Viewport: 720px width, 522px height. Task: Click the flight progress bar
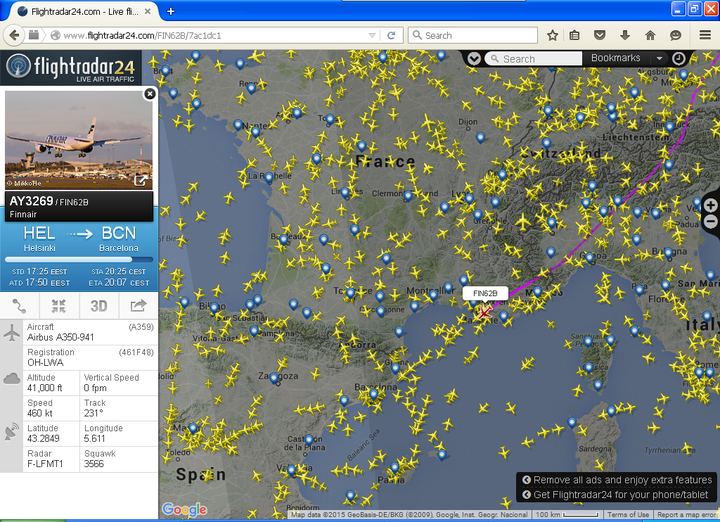coord(79,259)
